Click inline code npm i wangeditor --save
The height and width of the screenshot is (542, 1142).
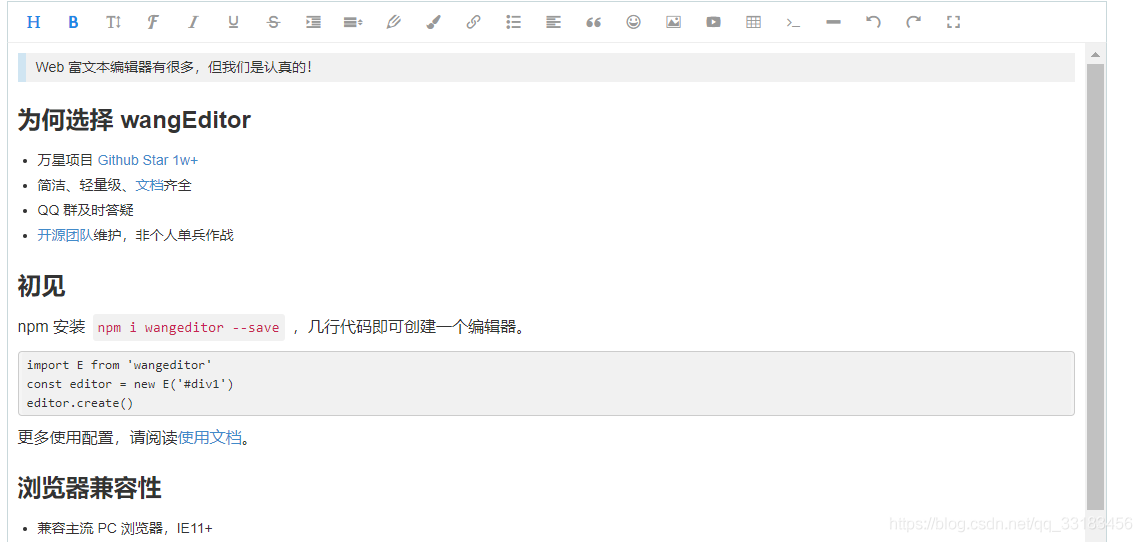pyautogui.click(x=189, y=328)
